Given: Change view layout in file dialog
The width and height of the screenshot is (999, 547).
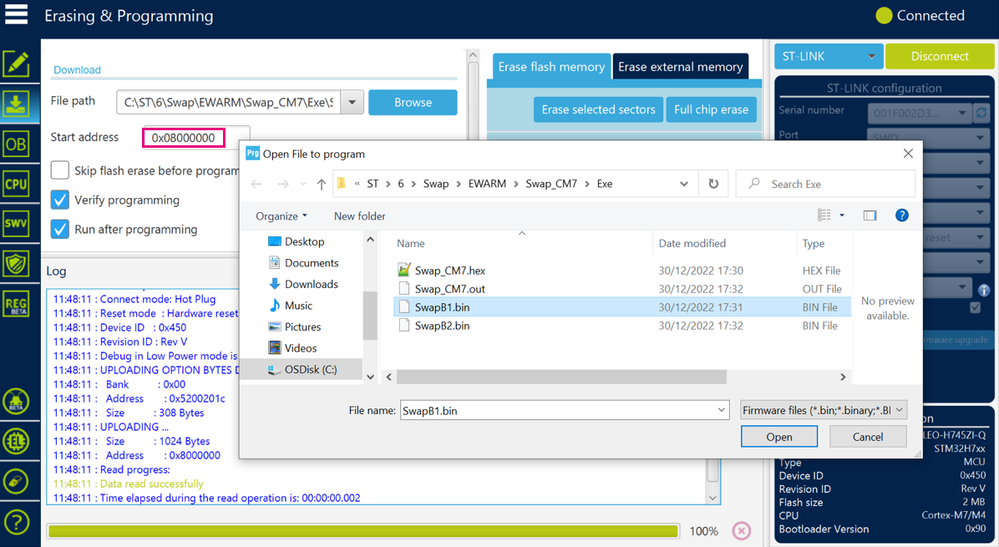Looking at the screenshot, I should tap(824, 215).
